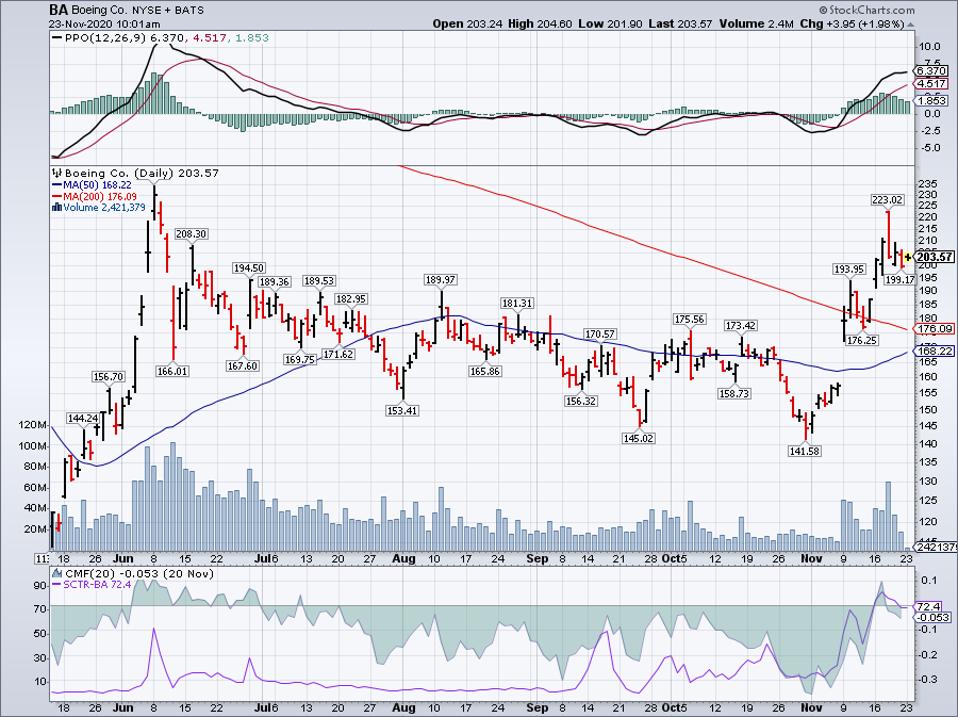The image size is (958, 717).
Task: Click the 189.97 August high label
Action: click(441, 280)
